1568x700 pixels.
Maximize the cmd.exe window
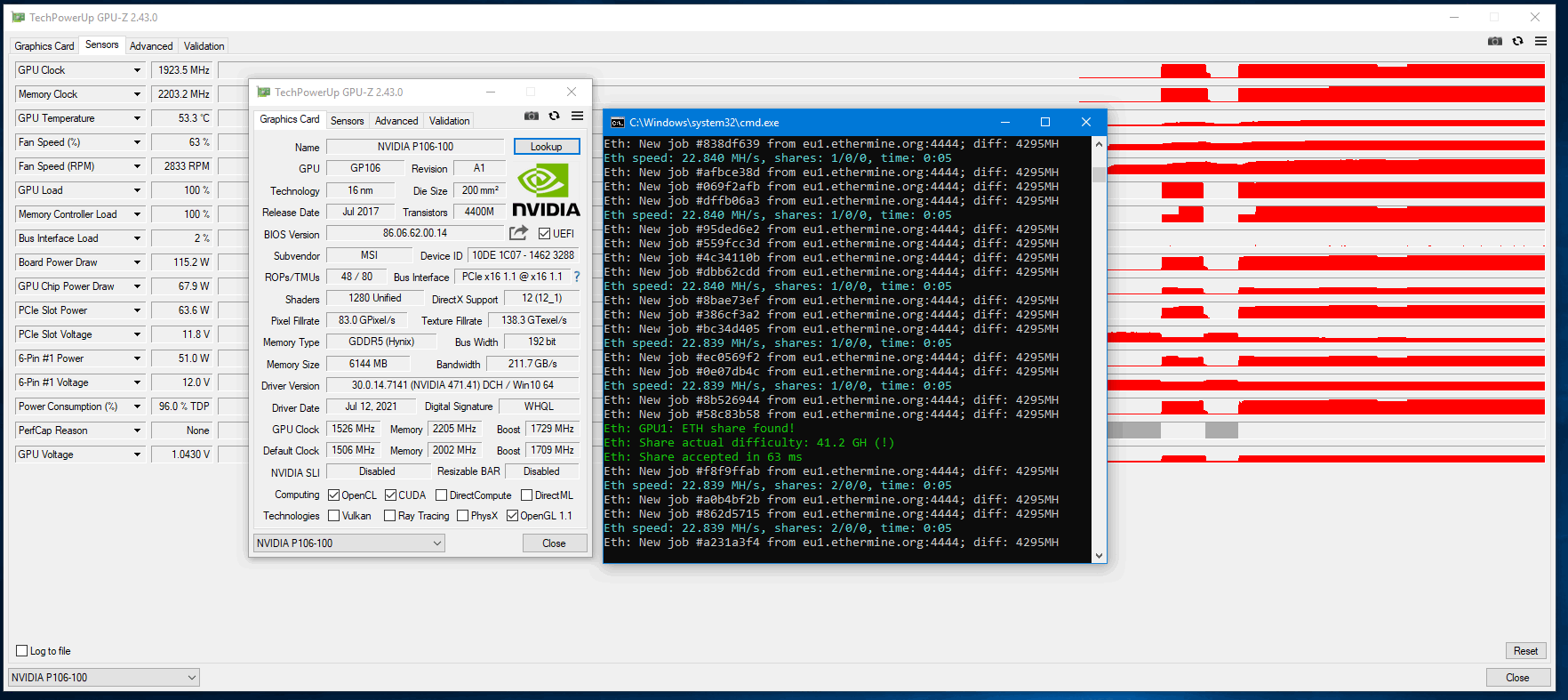(1045, 123)
